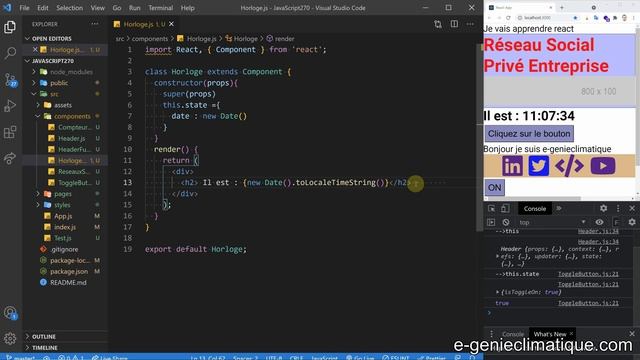Toggle the live expression eye icon

[x=599, y=222]
